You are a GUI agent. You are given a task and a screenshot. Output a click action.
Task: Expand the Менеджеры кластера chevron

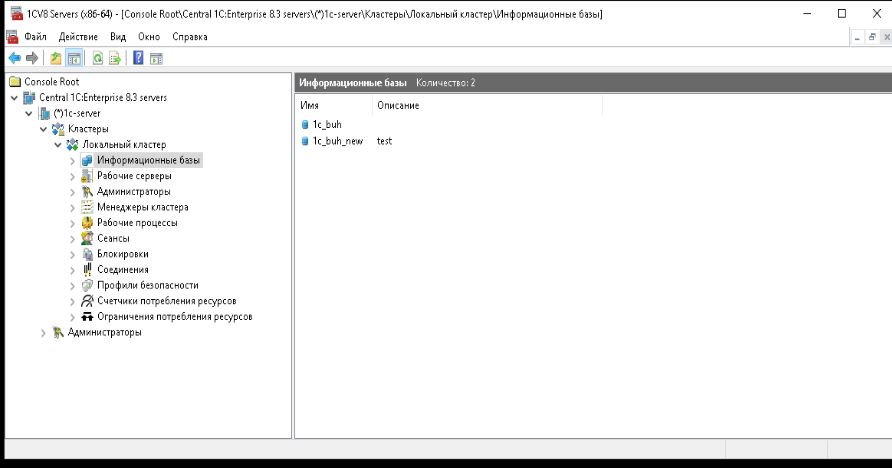(72, 208)
